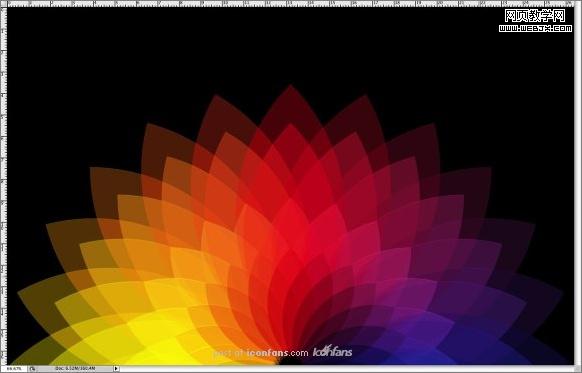Click the vertical scrollbar on right edge
The image size is (582, 373).
pyautogui.click(x=578, y=186)
